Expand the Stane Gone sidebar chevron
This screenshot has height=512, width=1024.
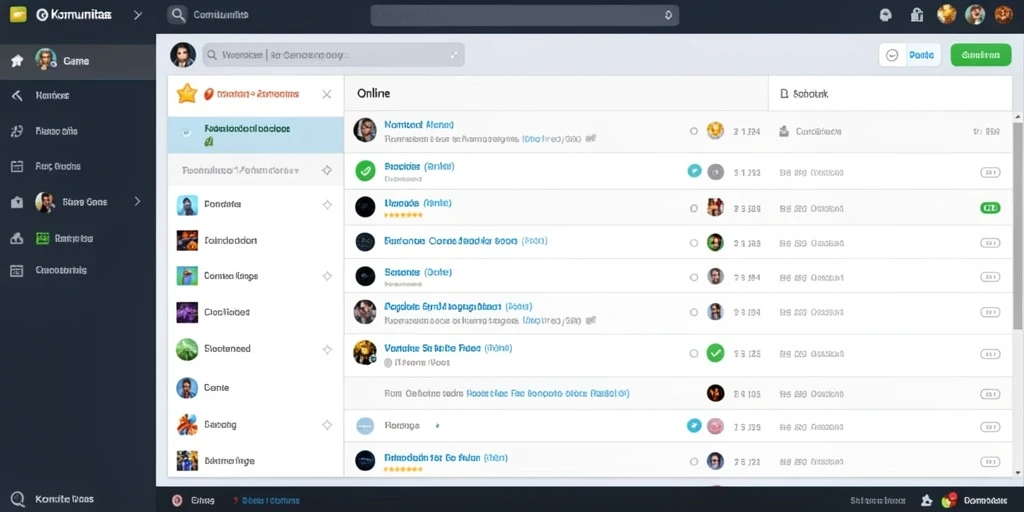pyautogui.click(x=137, y=202)
